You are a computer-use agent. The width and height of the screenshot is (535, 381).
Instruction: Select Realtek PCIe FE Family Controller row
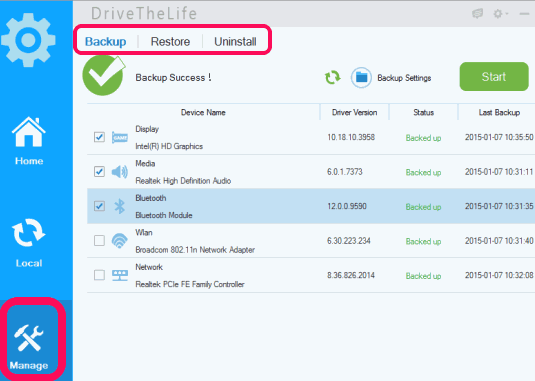click(x=311, y=275)
